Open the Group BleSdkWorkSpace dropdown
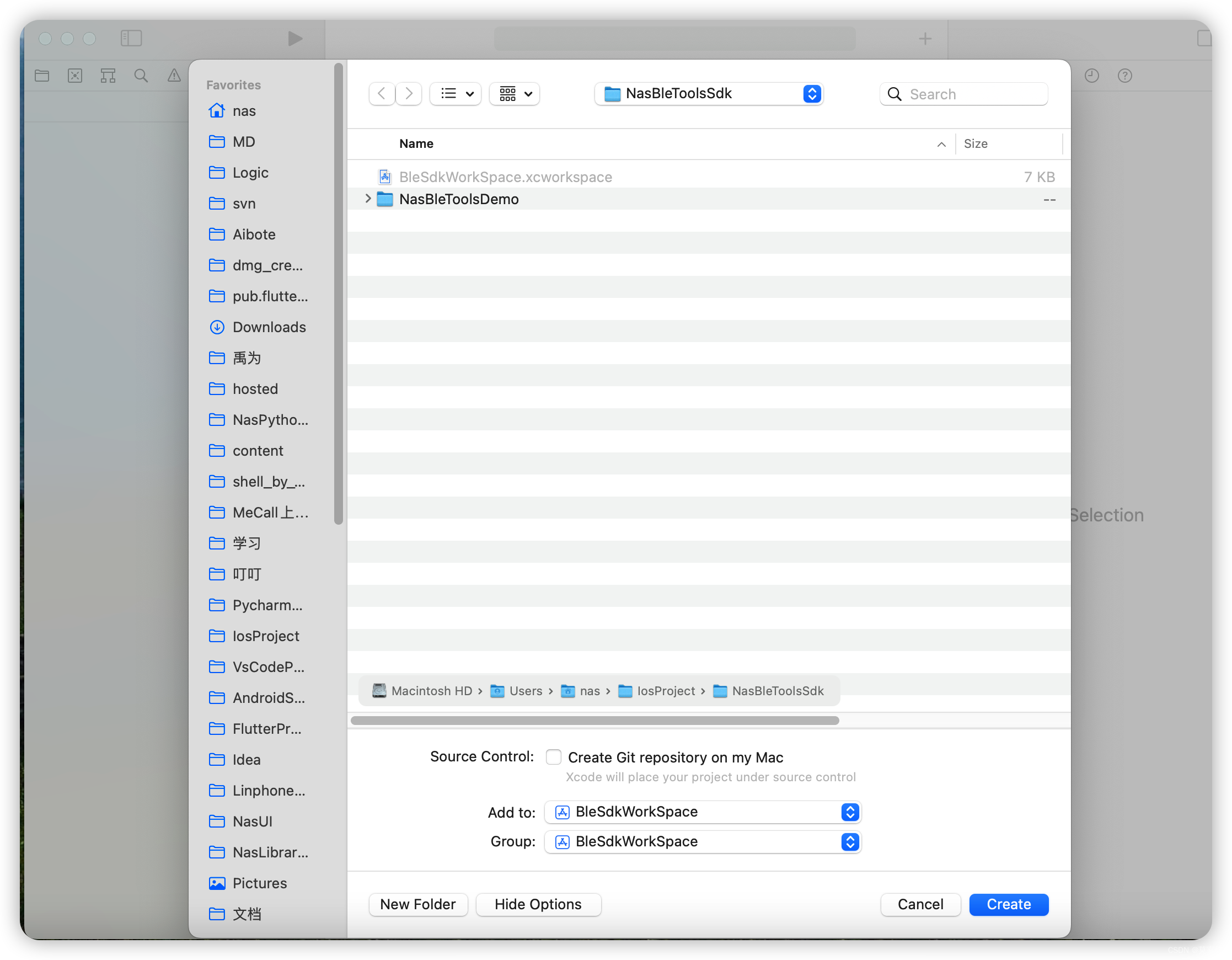This screenshot has height=960, width=1232. [703, 841]
